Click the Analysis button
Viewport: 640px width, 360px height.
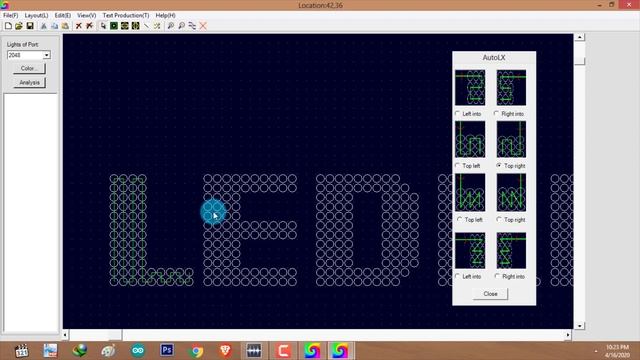pos(29,82)
